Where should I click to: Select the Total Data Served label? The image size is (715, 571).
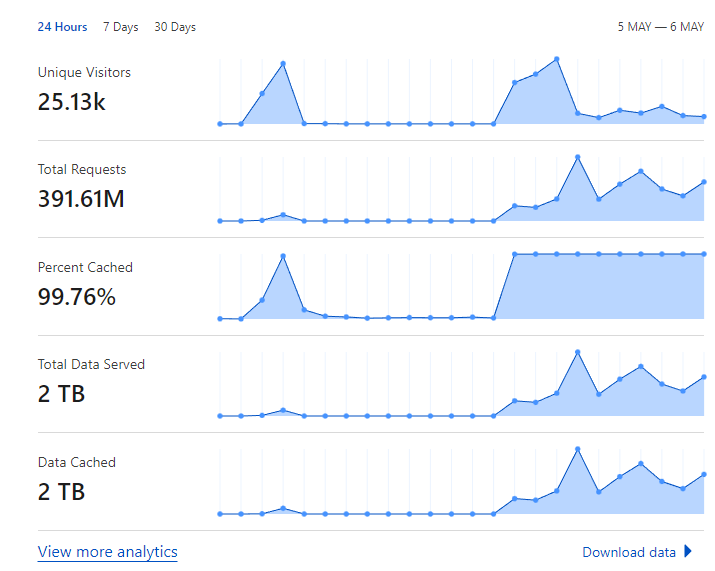(91, 364)
